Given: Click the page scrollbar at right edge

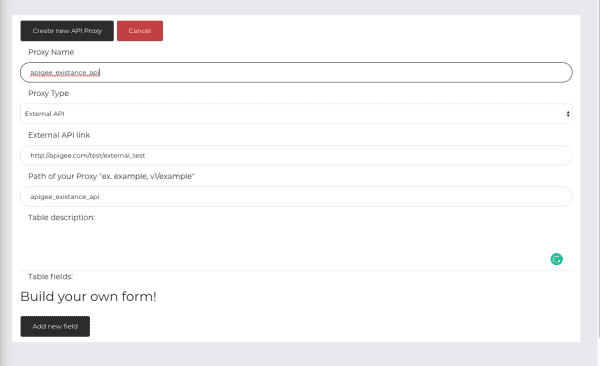Looking at the screenshot, I should pos(598,168).
